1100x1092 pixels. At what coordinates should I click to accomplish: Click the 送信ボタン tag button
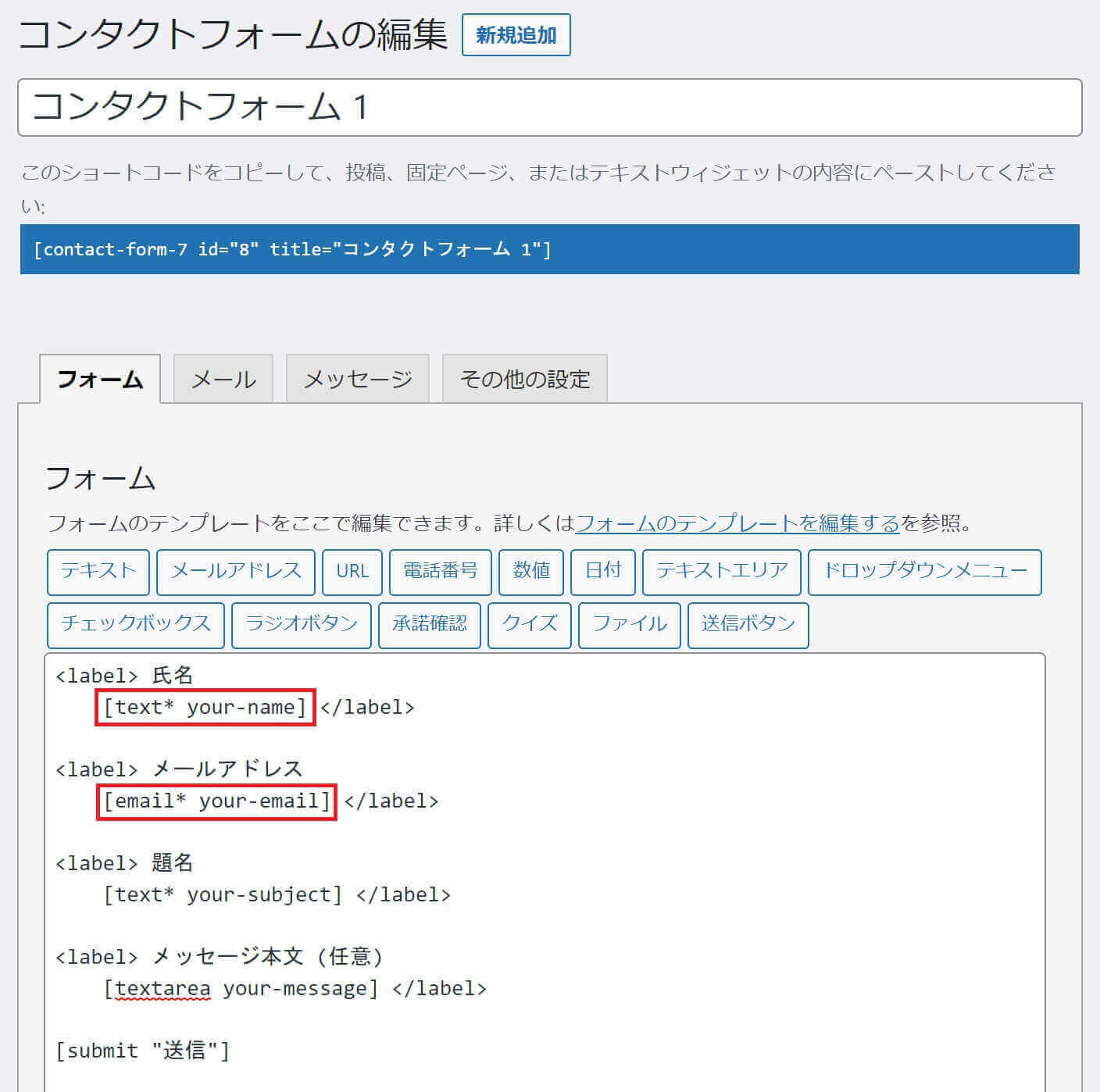[x=748, y=624]
